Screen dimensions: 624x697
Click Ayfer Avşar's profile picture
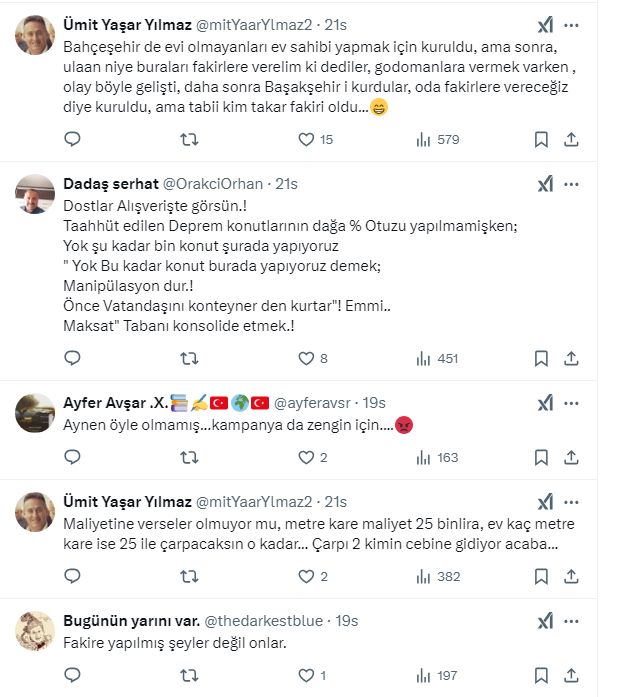tap(35, 411)
